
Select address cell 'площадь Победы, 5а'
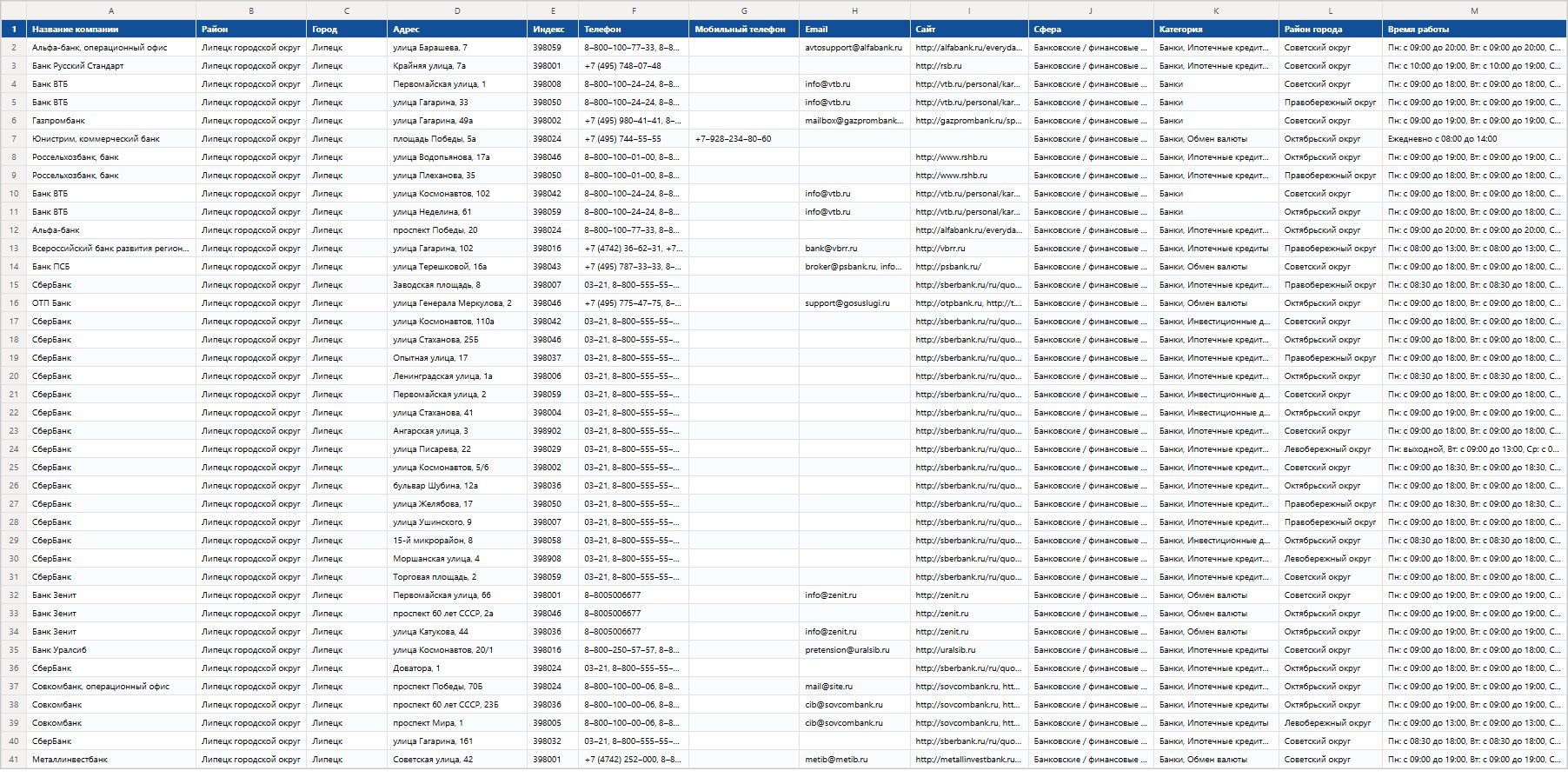pyautogui.click(x=457, y=139)
